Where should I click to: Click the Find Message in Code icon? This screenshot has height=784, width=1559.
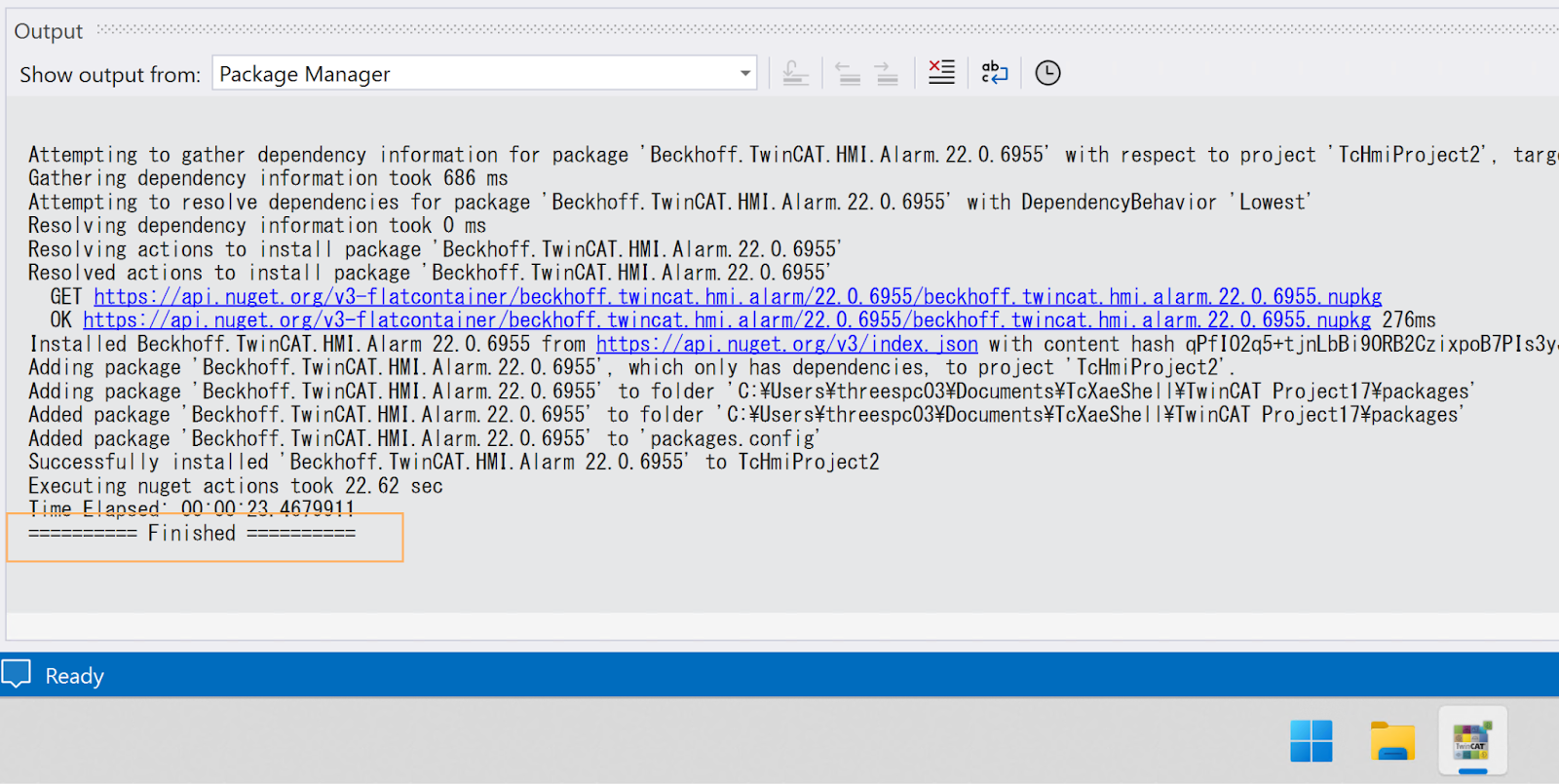point(795,73)
